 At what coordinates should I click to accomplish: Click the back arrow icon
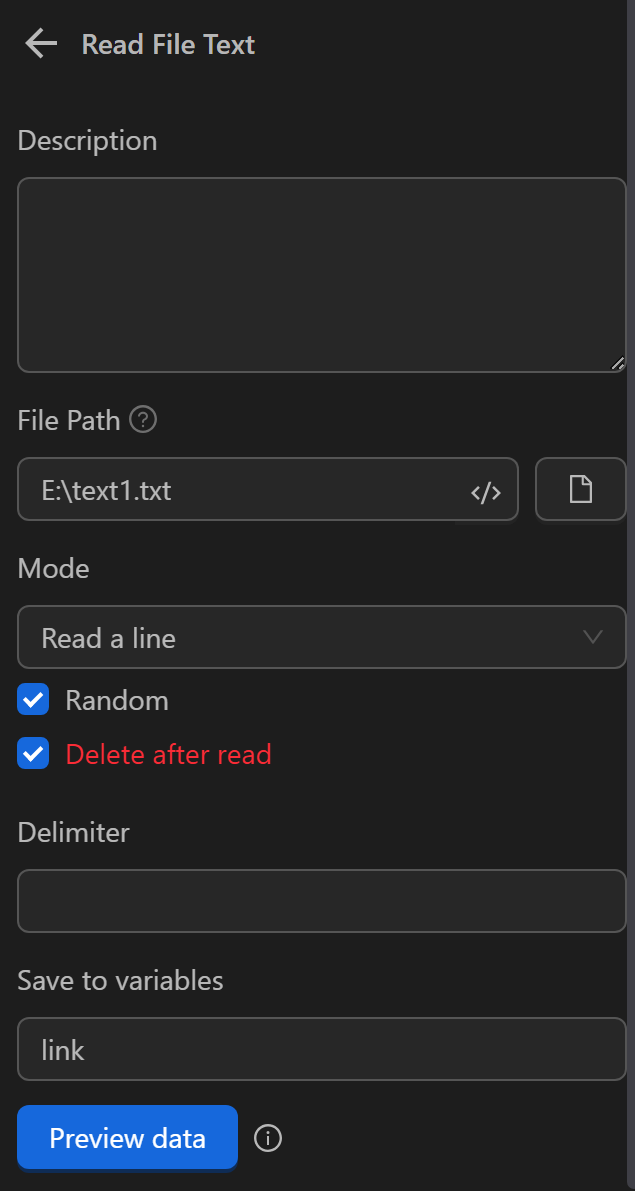point(41,44)
